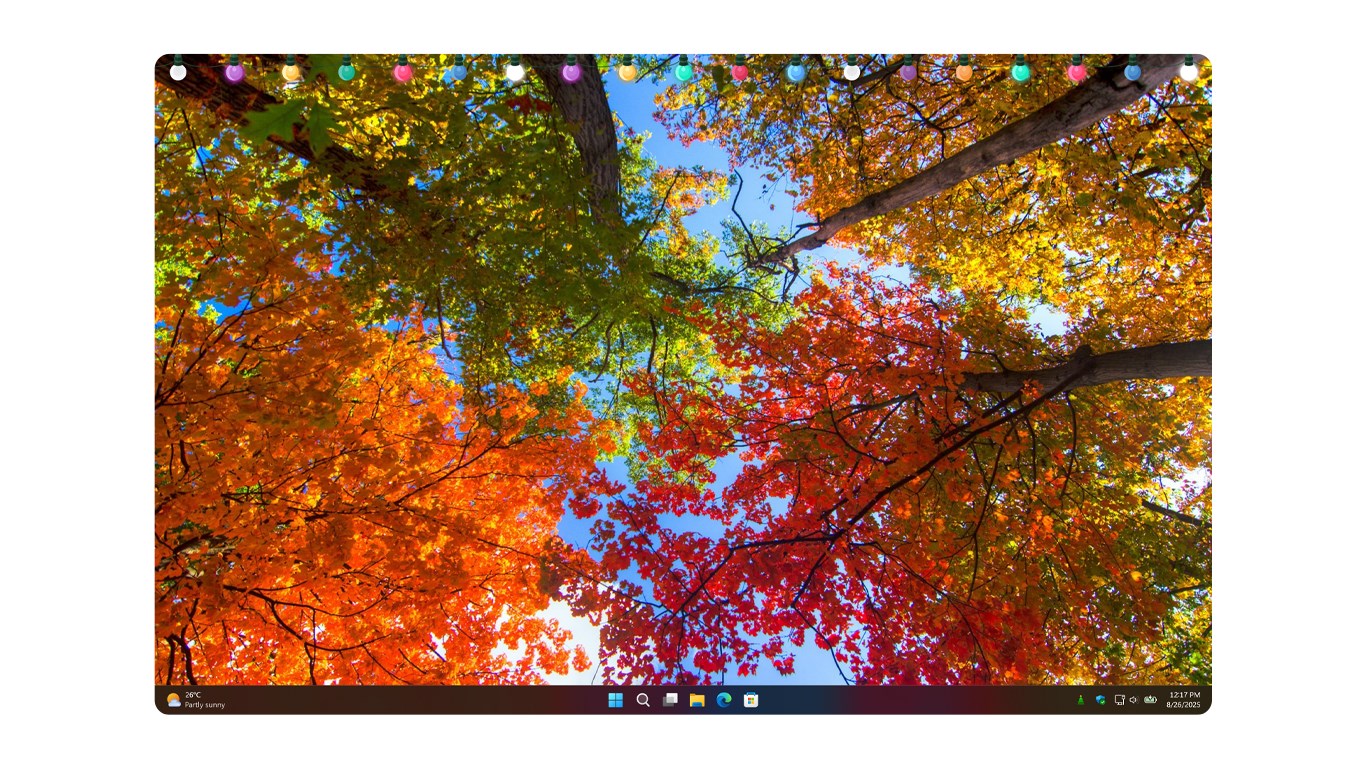Screen dimensions: 1366x768
Task: Select the purple bulb on the light string
Action: [x=572, y=72]
